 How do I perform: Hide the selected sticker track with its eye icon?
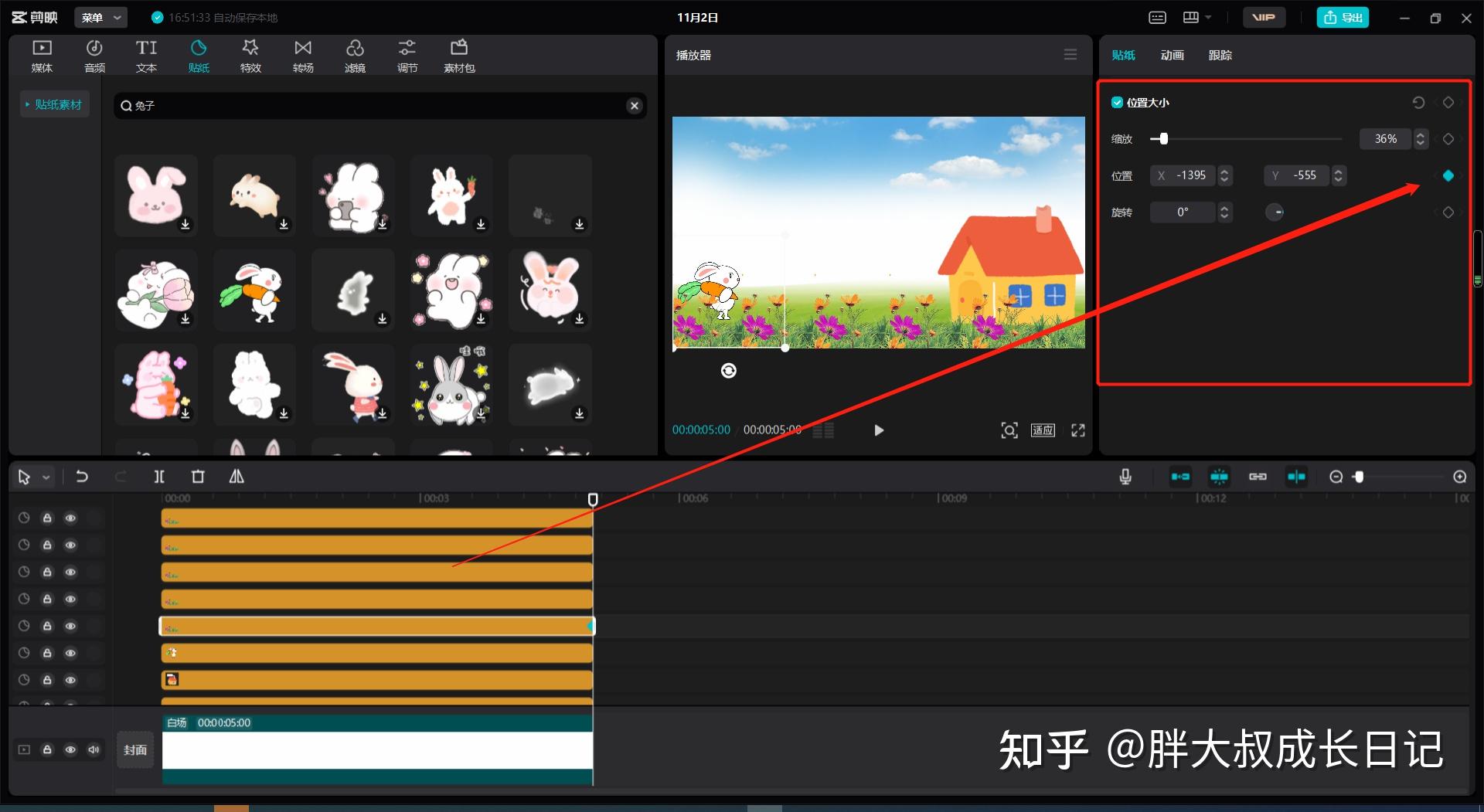coord(70,626)
